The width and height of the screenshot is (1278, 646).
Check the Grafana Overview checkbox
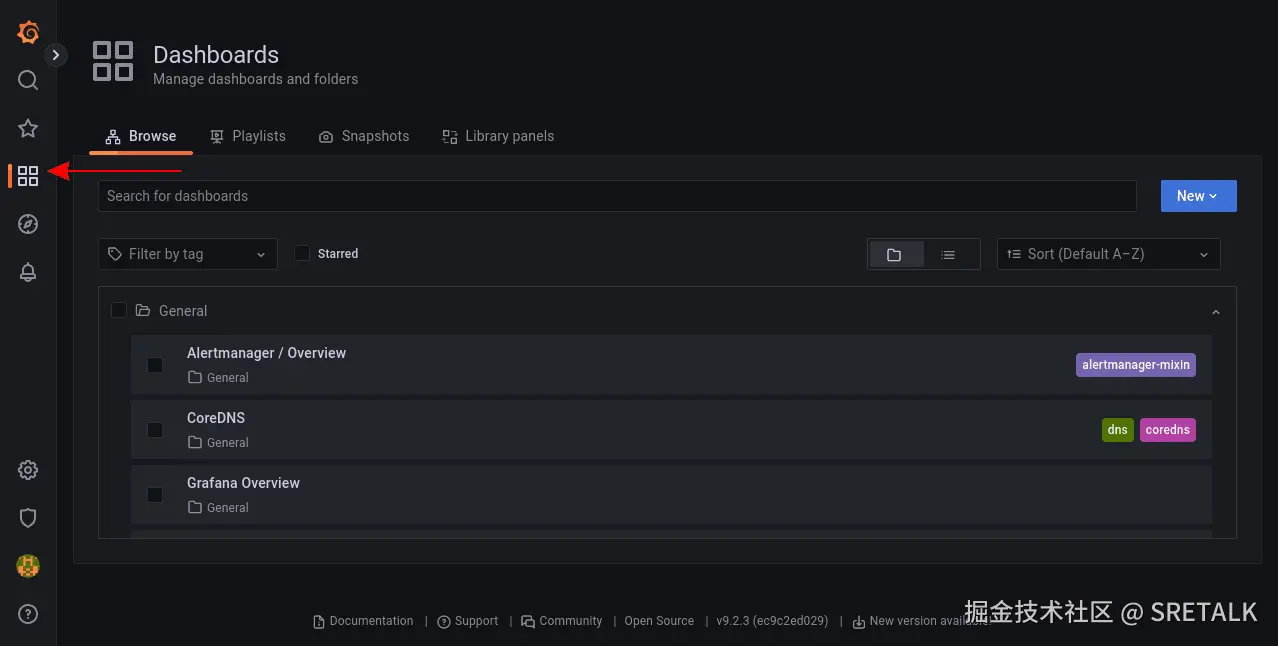point(155,495)
